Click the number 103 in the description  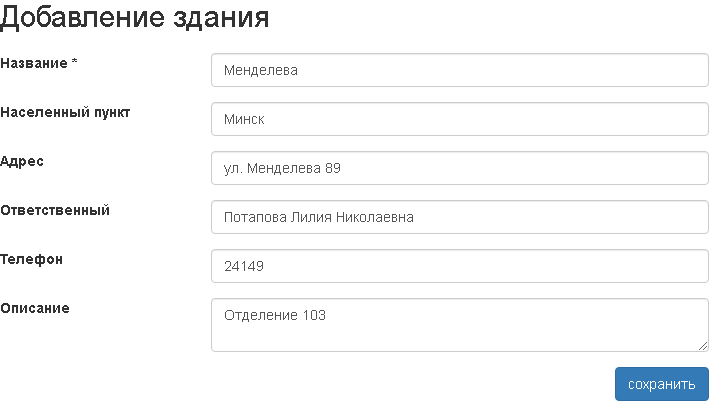coord(314,315)
